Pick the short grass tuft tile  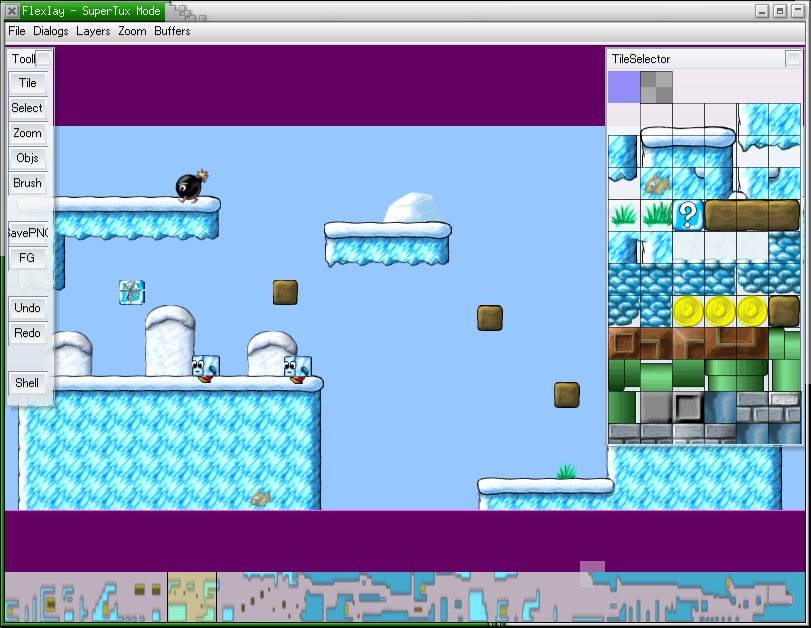coord(624,215)
